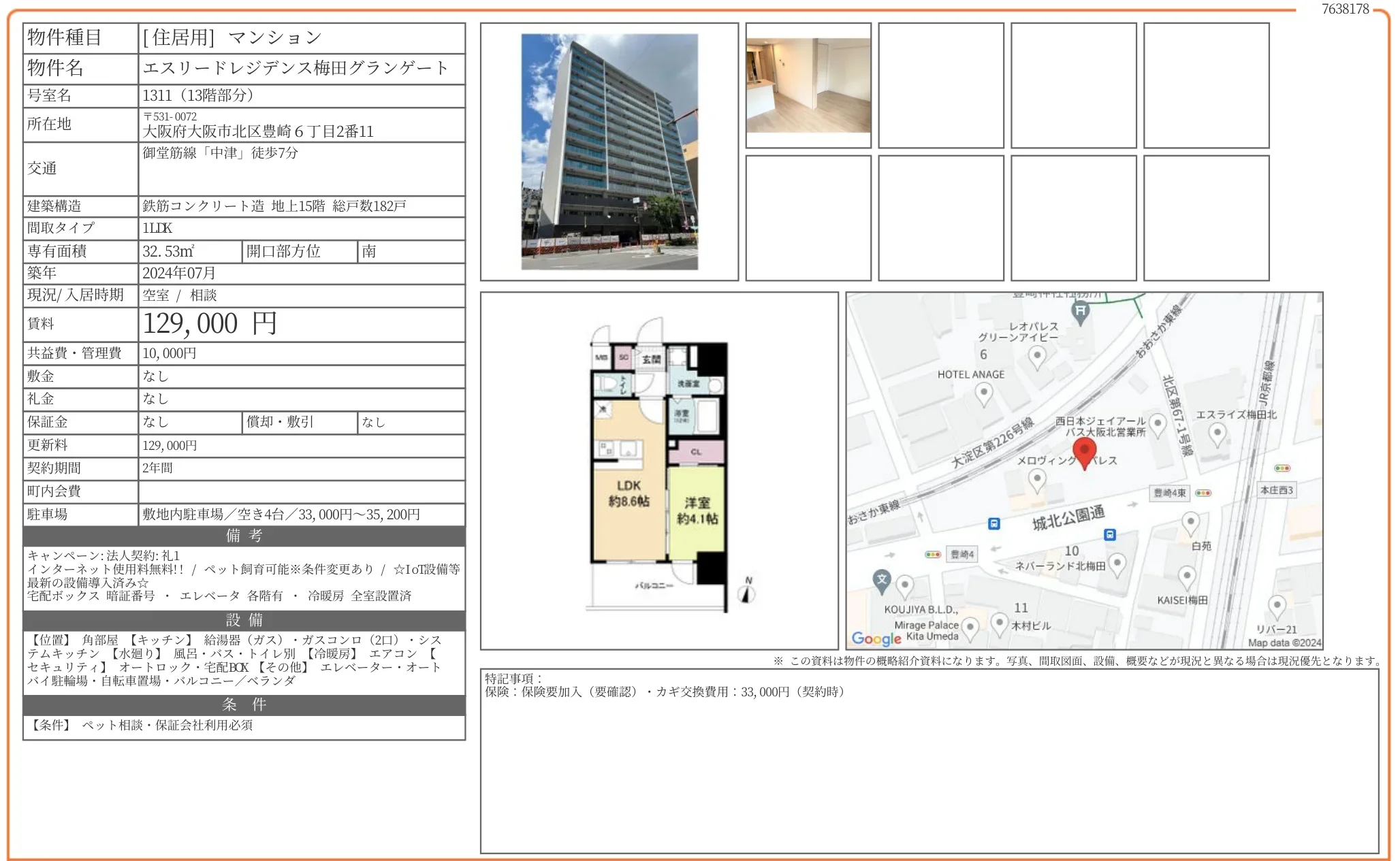Click the 特記事項 notes box
Viewport: 1400px width, 861px height.
coord(929,761)
